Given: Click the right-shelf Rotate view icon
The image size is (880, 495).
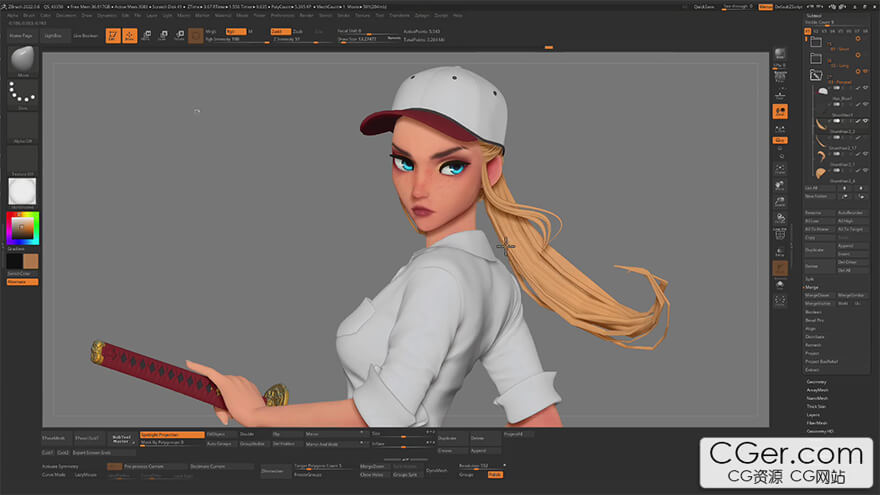Looking at the screenshot, I should (780, 218).
